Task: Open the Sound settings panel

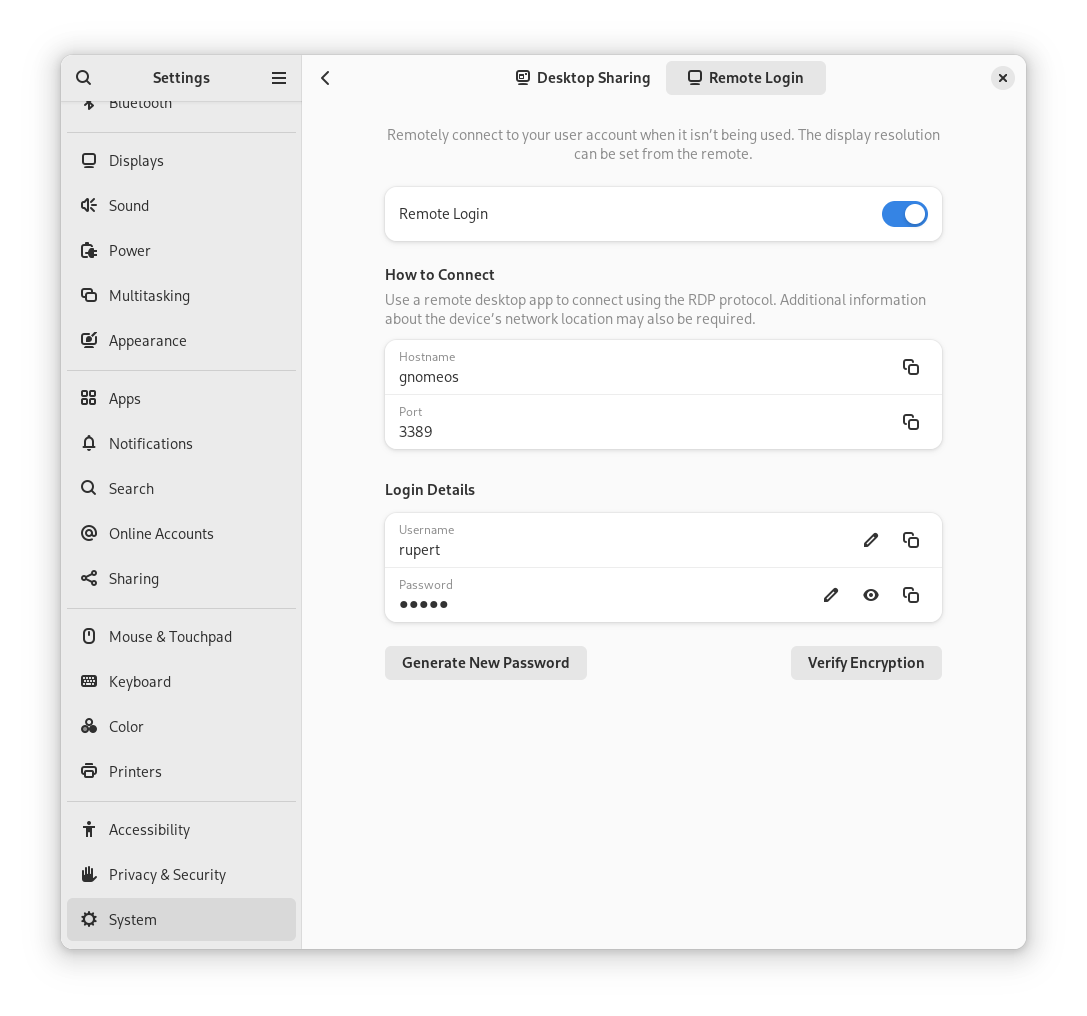Action: click(x=129, y=206)
